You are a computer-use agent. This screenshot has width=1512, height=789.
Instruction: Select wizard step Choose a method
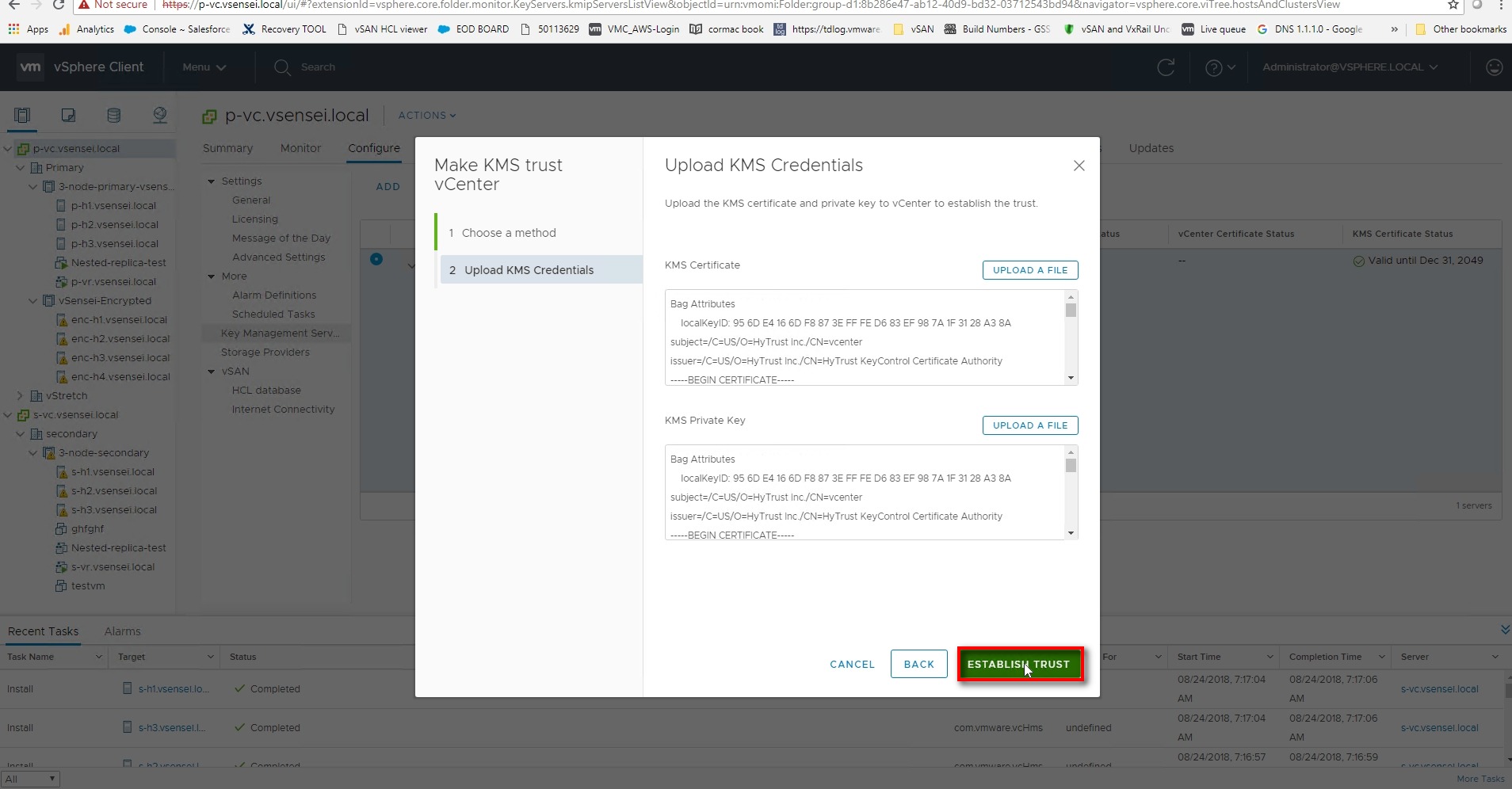508,233
